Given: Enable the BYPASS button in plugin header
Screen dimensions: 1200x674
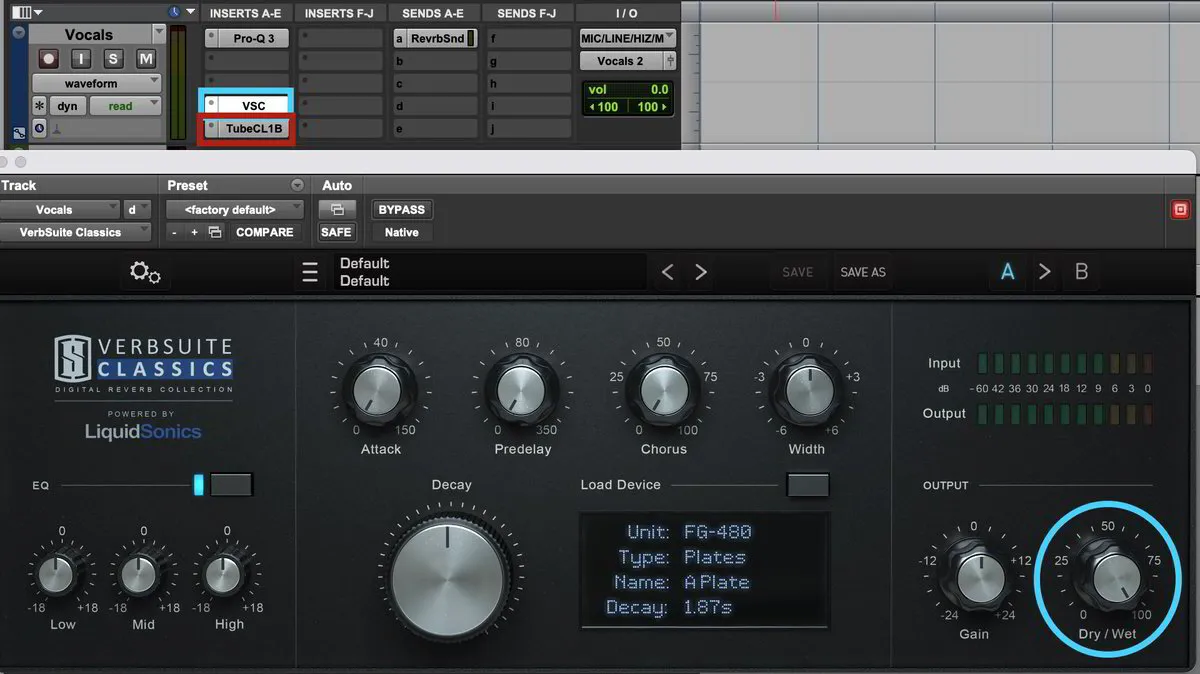Looking at the screenshot, I should (401, 209).
